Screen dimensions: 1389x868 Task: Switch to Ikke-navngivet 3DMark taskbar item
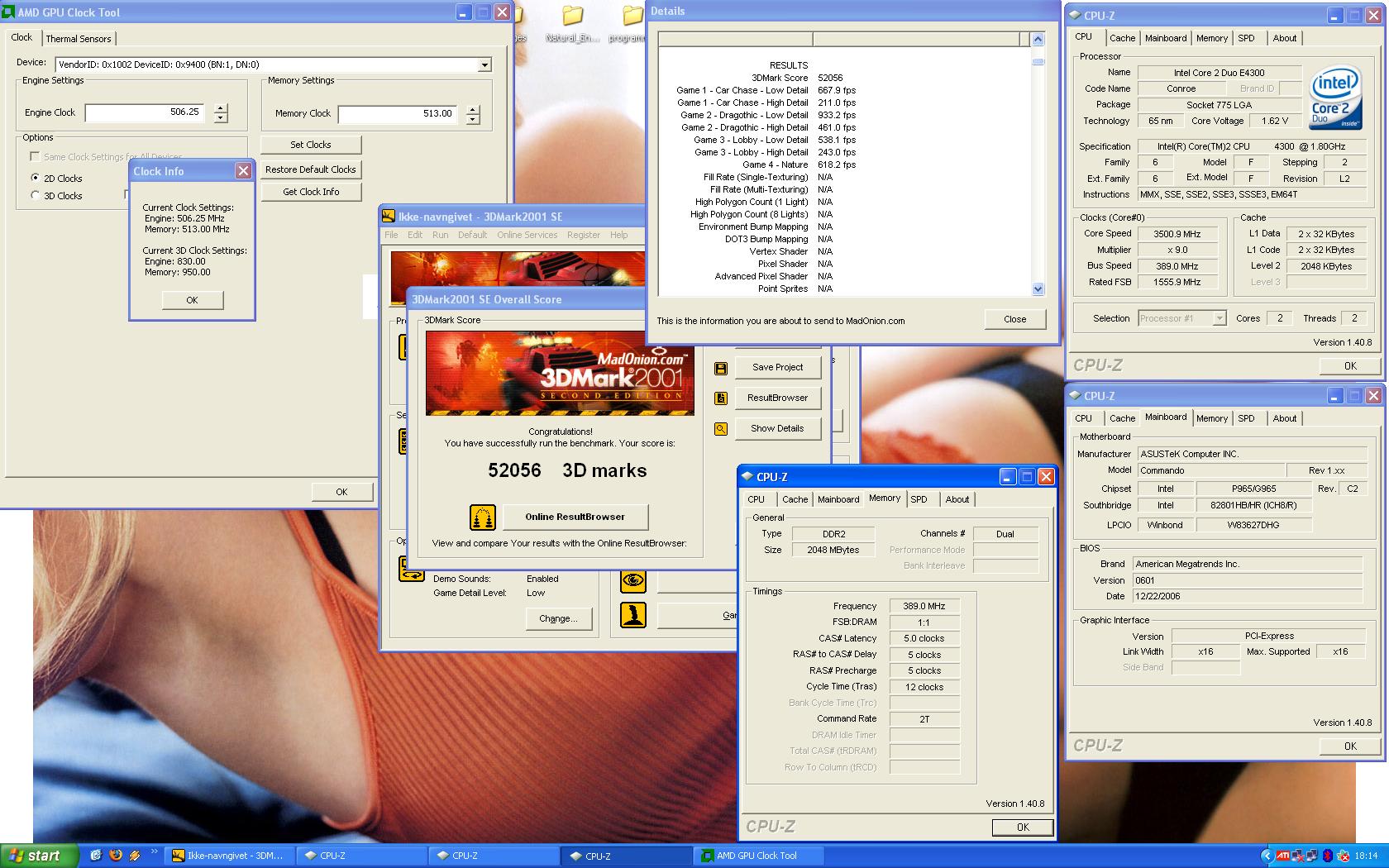(229, 856)
